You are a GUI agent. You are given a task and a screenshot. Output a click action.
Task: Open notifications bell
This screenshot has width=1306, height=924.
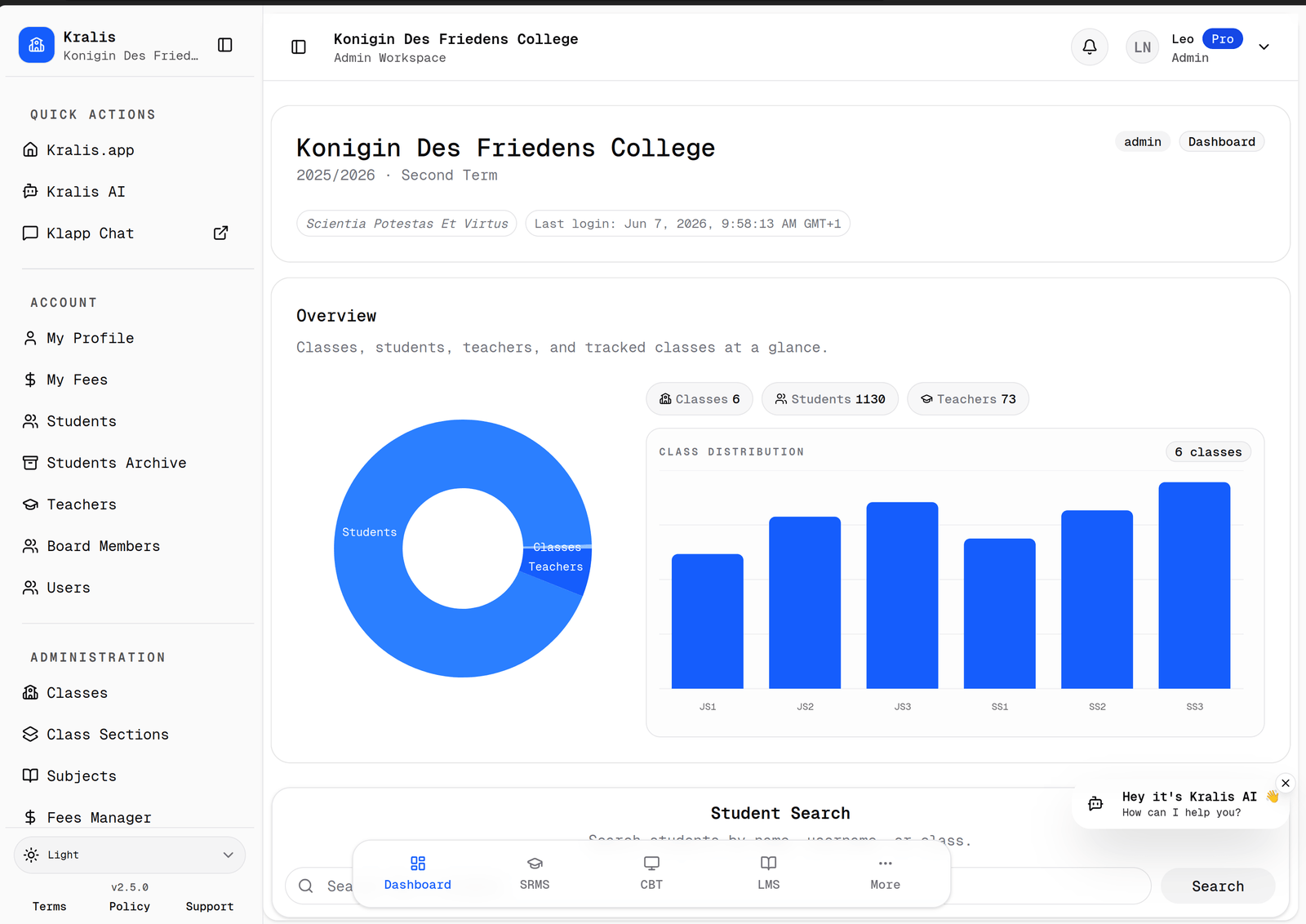(1089, 47)
